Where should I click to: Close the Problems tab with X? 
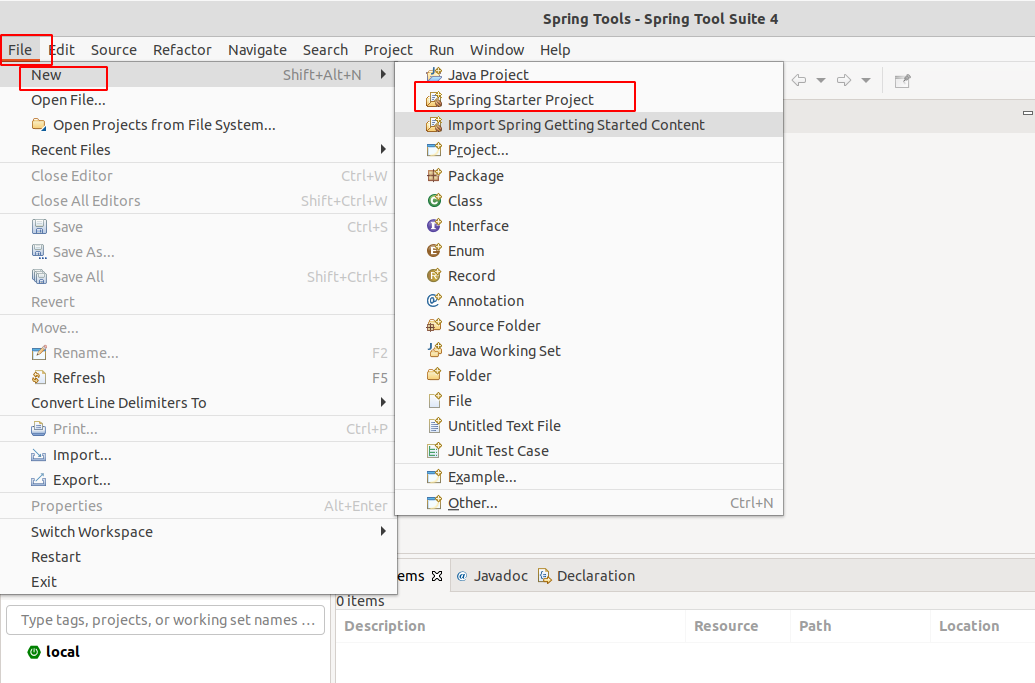click(x=437, y=576)
